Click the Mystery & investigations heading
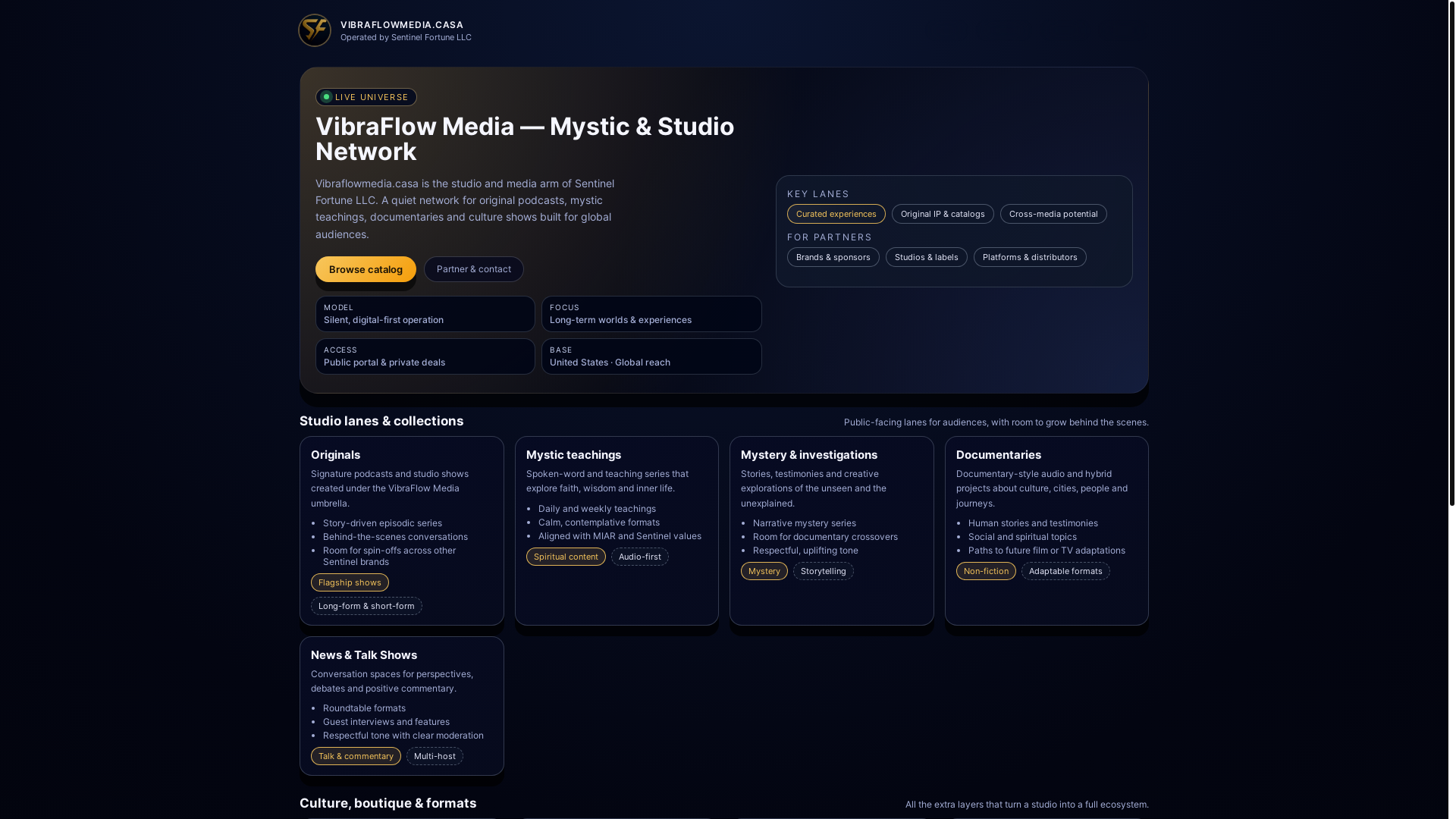1456x819 pixels. 809,455
